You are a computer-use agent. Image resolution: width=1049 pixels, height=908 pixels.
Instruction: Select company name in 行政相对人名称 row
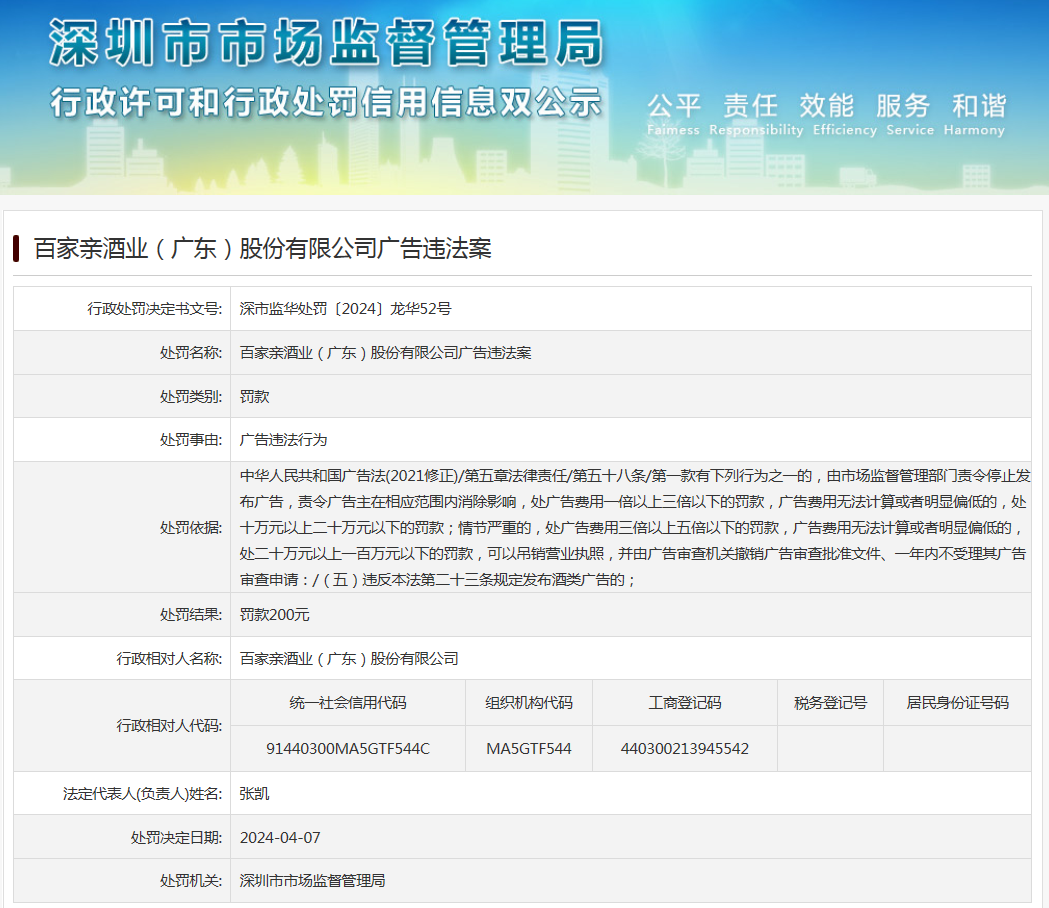pyautogui.click(x=349, y=658)
